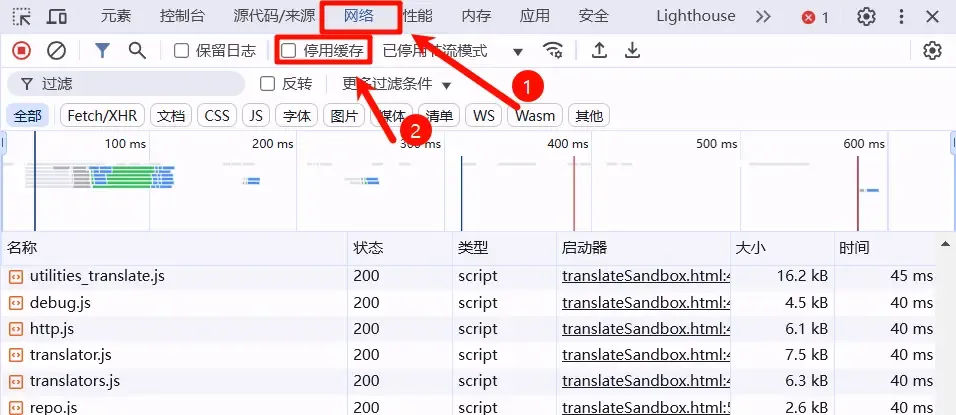
Task: Open the network search magnifier
Action: 137,51
